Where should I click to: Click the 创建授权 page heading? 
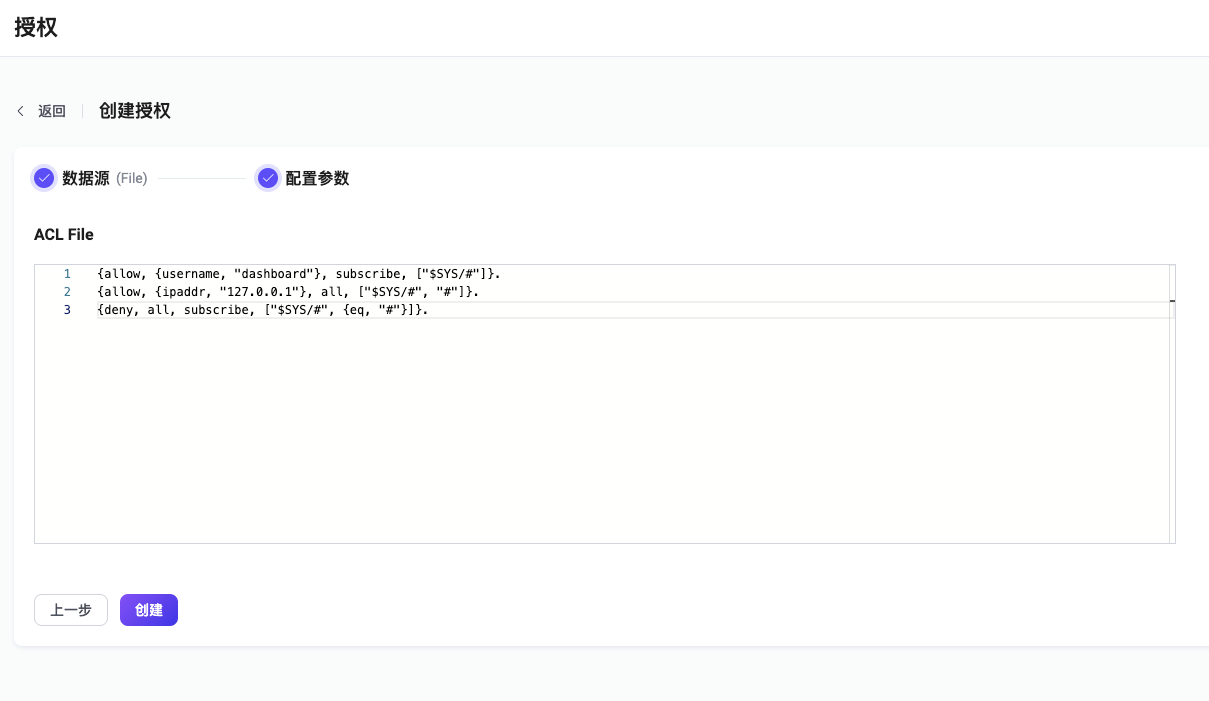click(135, 111)
